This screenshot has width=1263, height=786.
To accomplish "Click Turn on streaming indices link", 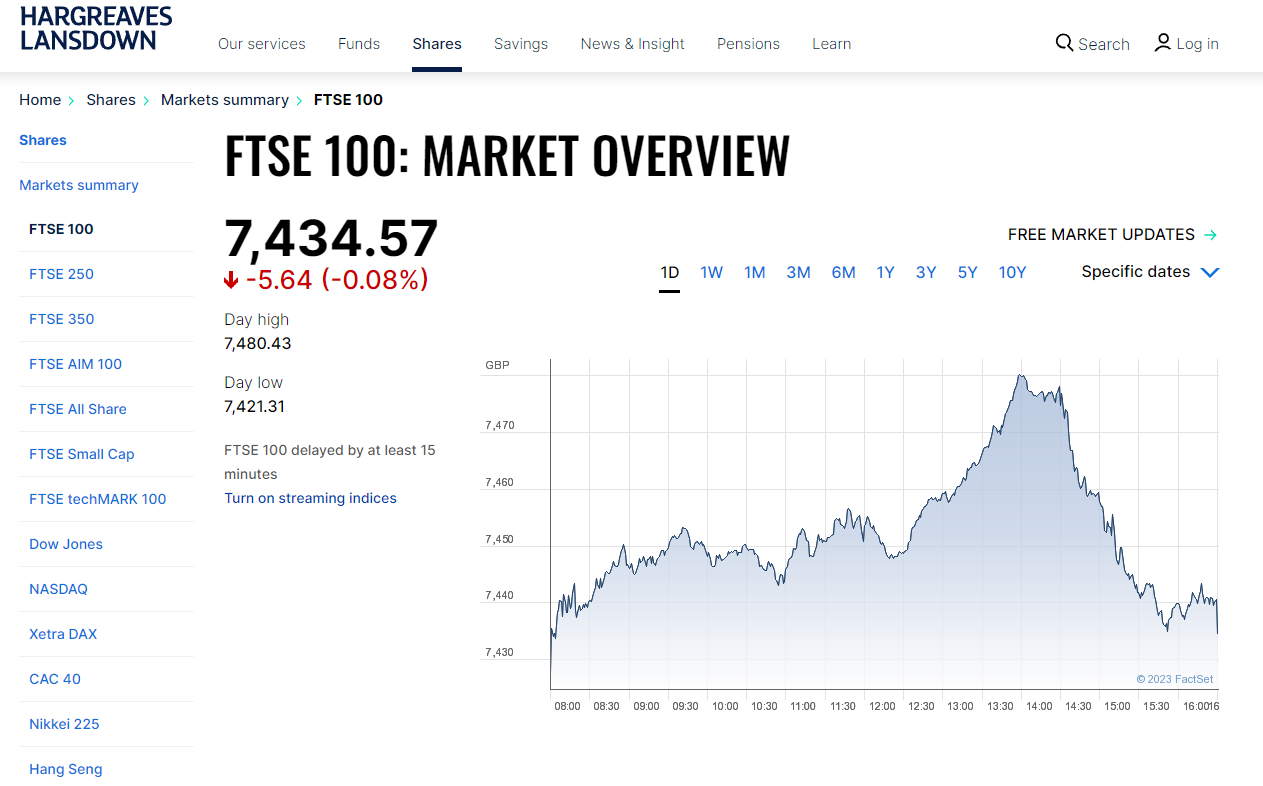I will pos(311,498).
